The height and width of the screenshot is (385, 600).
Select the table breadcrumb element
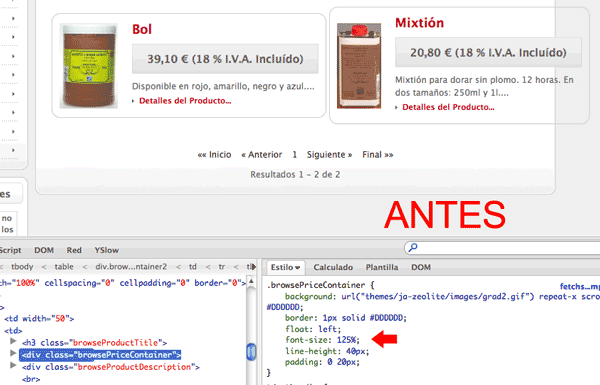[64, 267]
